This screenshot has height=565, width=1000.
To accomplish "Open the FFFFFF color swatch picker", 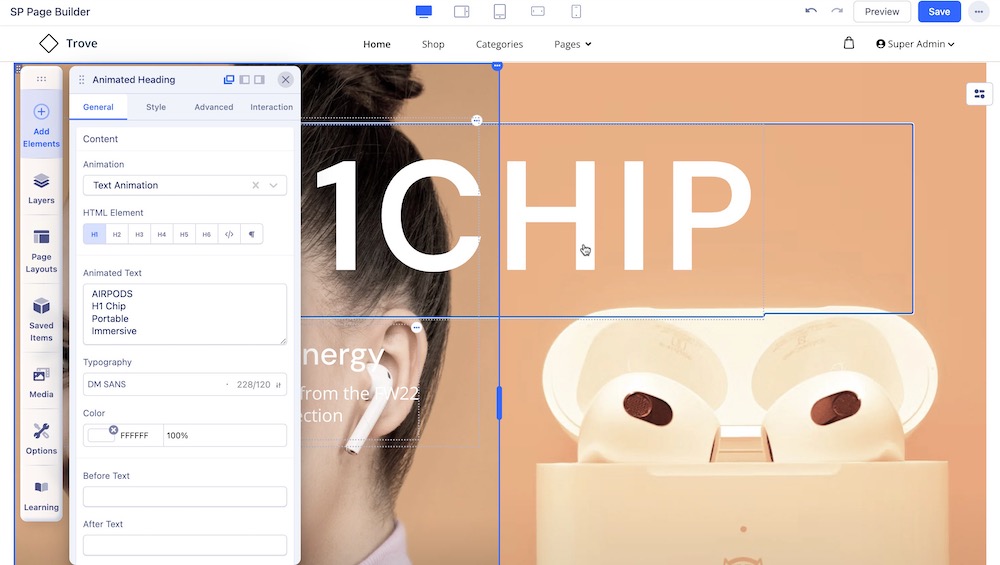I will click(100, 435).
